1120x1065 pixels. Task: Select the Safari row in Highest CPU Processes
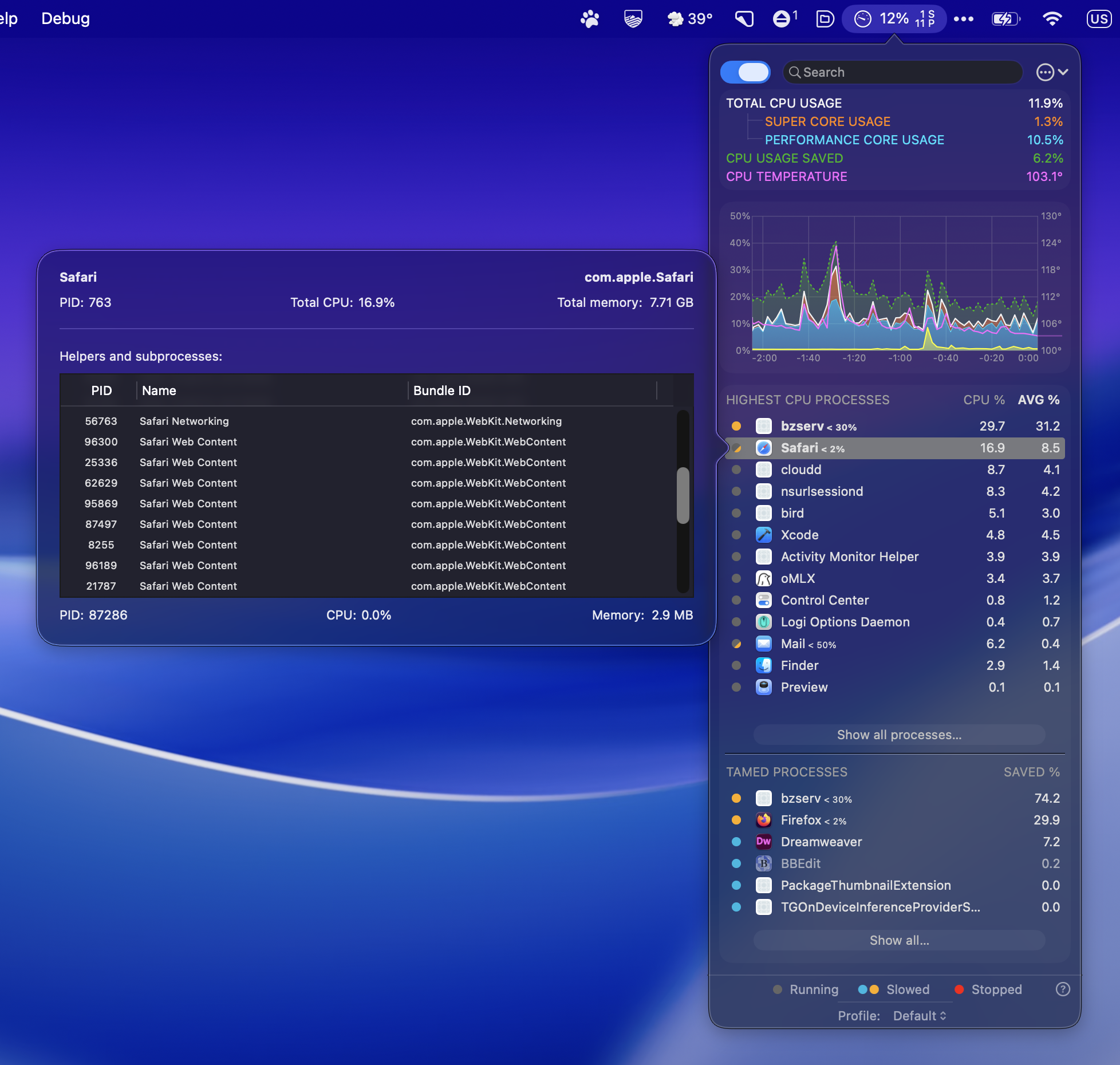point(895,448)
